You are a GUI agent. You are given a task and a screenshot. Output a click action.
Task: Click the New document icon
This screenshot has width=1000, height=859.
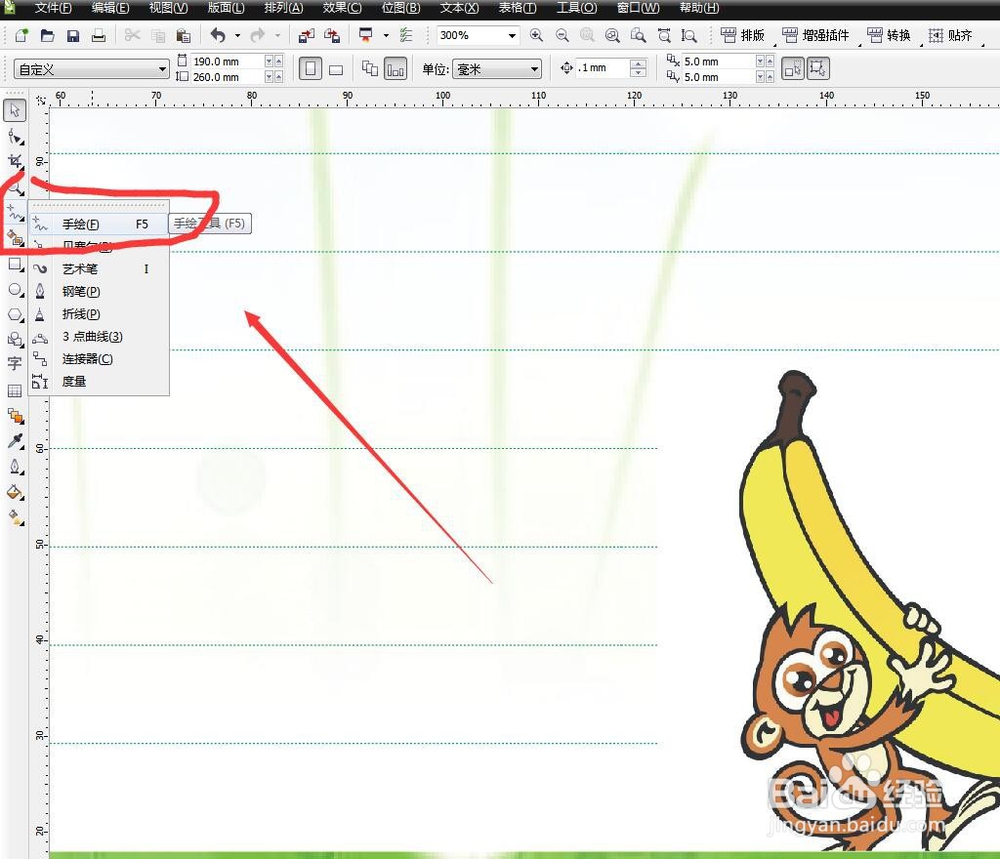coord(21,35)
